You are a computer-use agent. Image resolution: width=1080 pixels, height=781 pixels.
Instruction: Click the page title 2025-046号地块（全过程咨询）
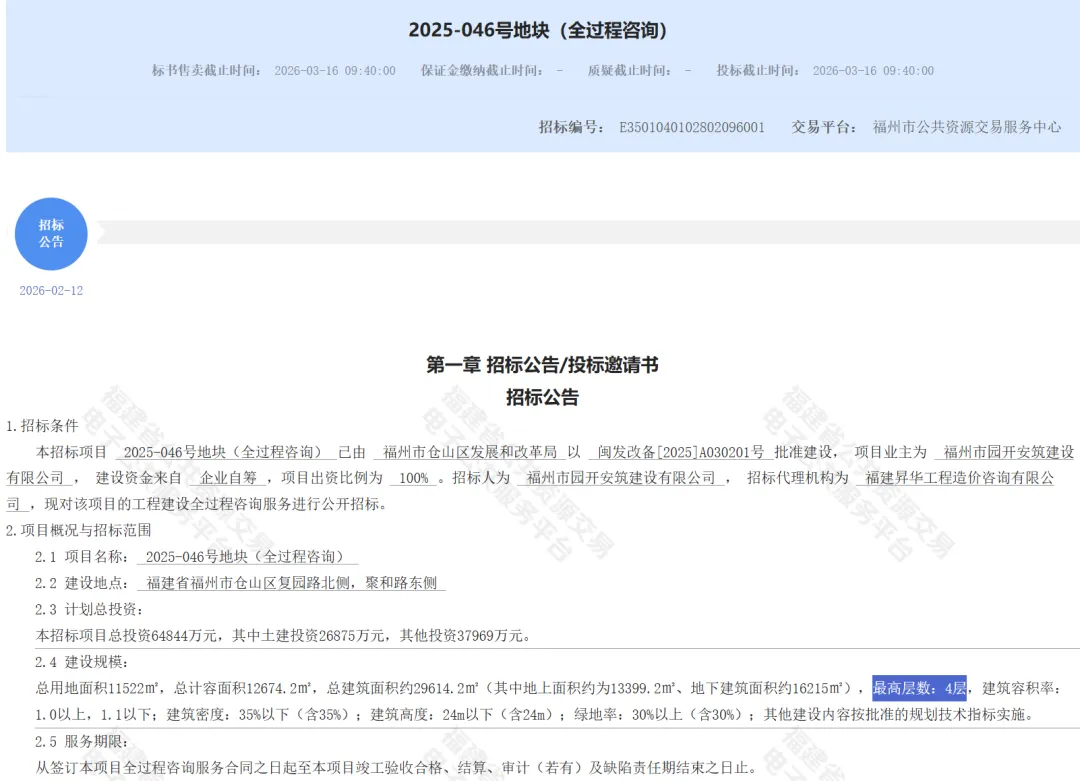point(537,30)
